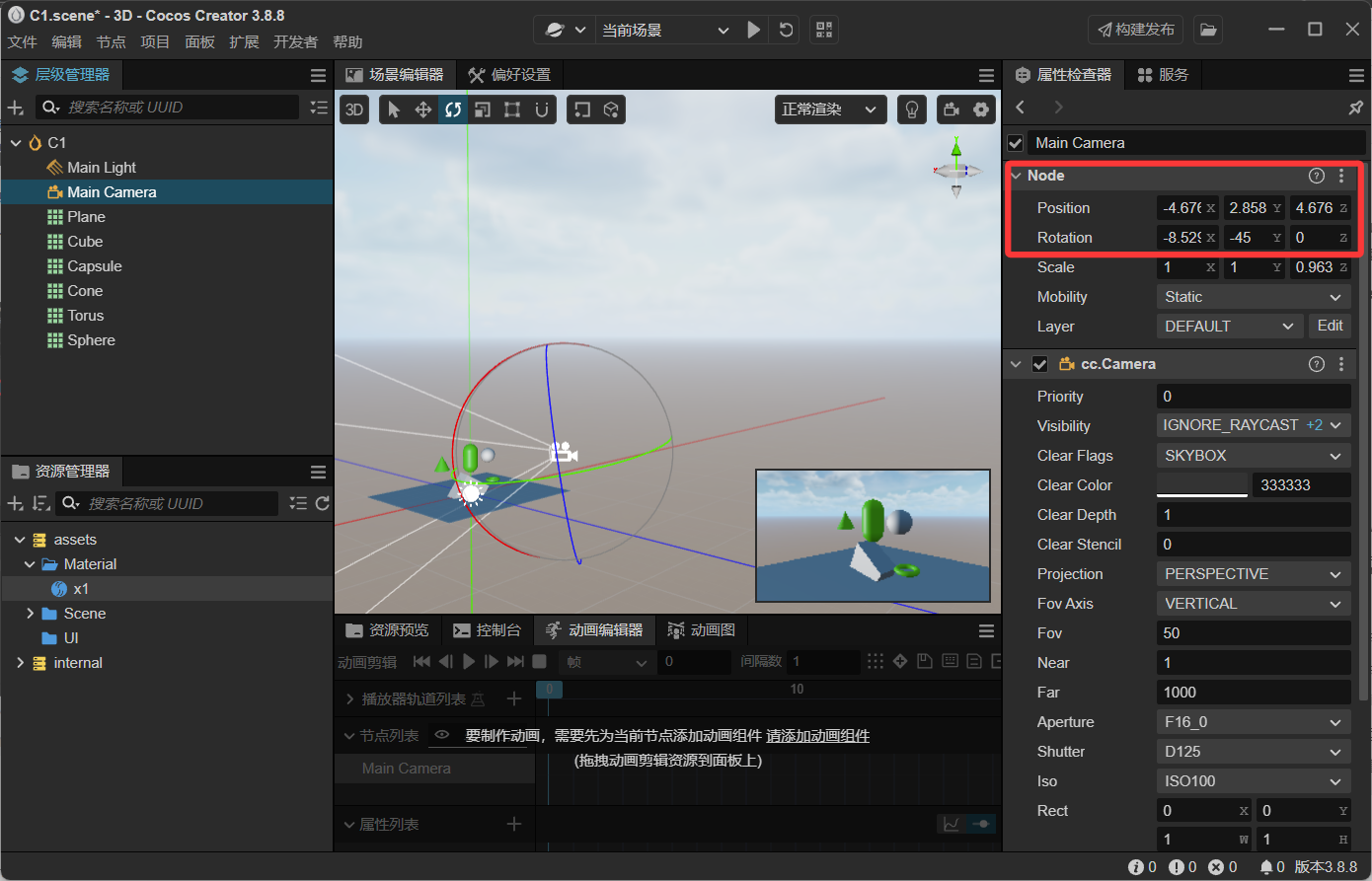Click the assets sort icon
Image resolution: width=1372 pixels, height=881 pixels.
point(40,503)
